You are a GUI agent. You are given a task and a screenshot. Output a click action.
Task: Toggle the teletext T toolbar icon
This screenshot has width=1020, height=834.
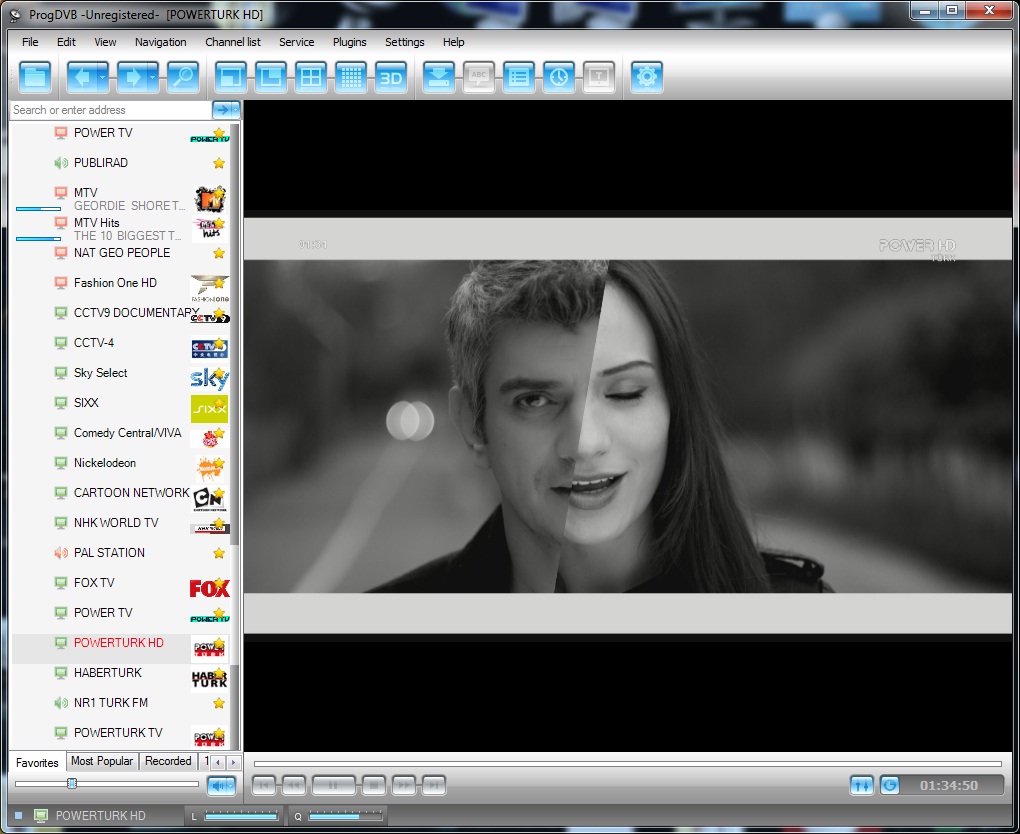599,77
